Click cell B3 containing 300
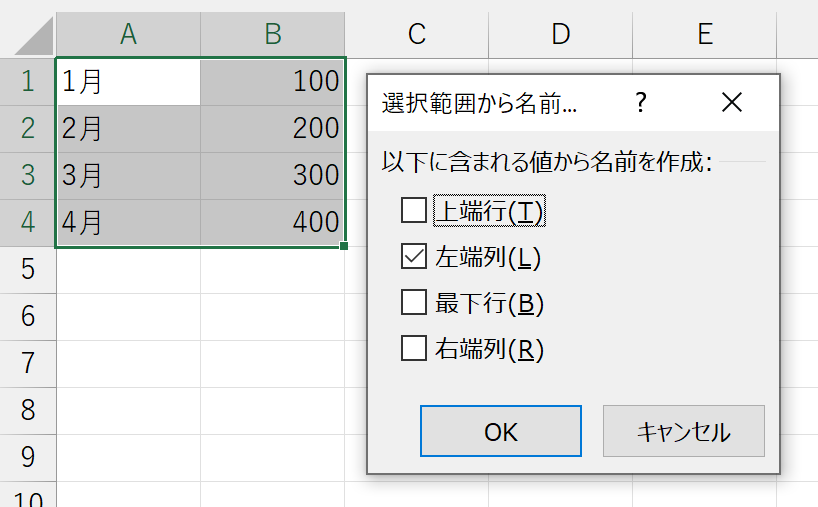Image resolution: width=818 pixels, height=507 pixels. [272, 176]
